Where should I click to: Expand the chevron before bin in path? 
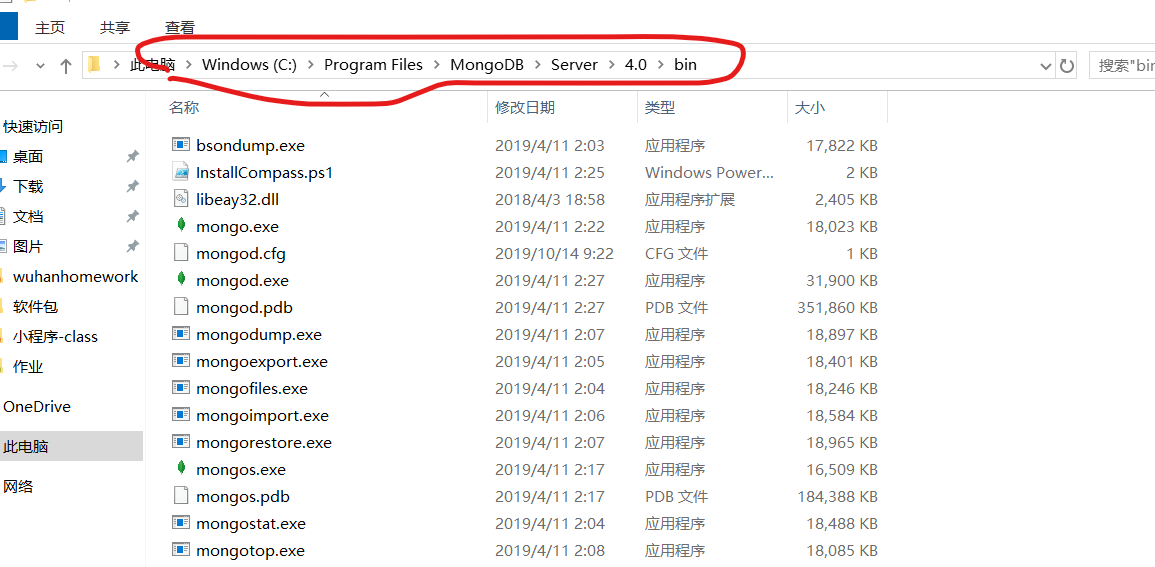pyautogui.click(x=661, y=65)
